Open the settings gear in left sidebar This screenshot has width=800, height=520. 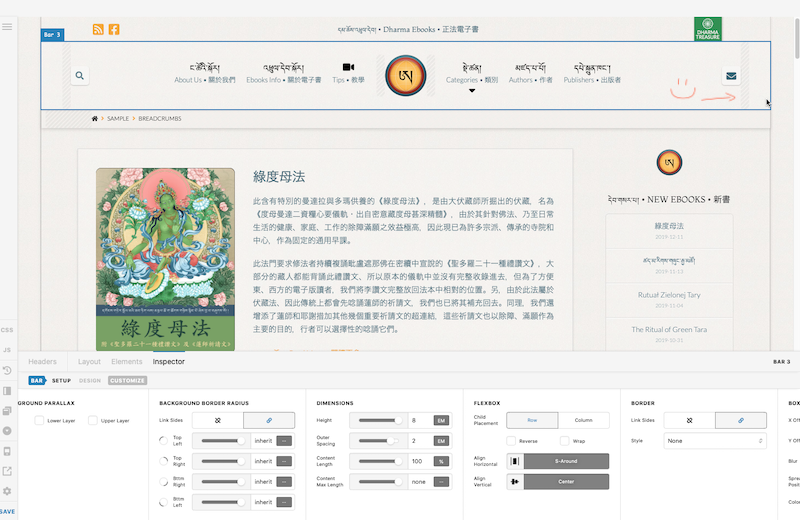click(x=7, y=491)
